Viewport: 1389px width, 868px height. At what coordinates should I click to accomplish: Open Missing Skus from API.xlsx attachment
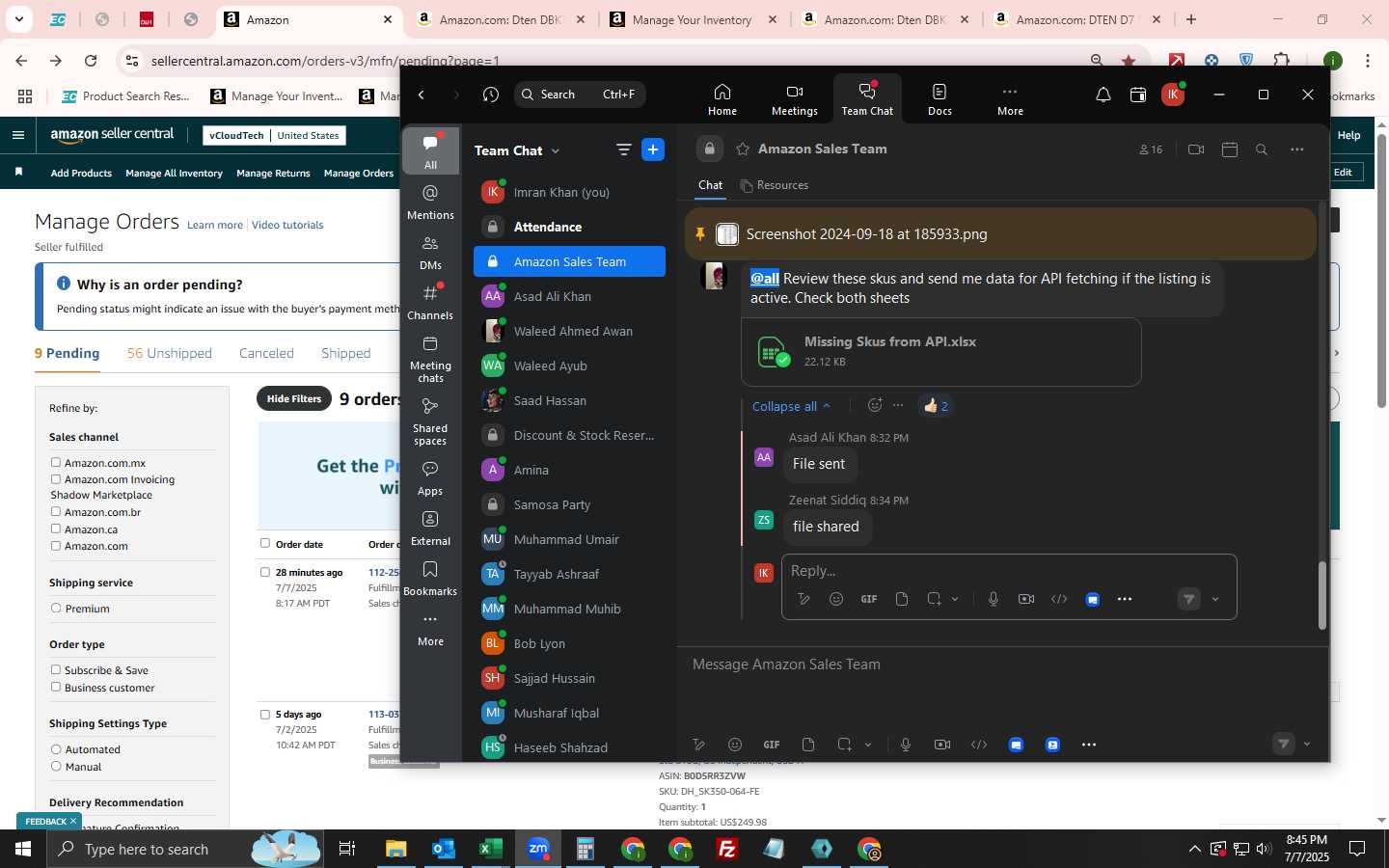pyautogui.click(x=940, y=351)
